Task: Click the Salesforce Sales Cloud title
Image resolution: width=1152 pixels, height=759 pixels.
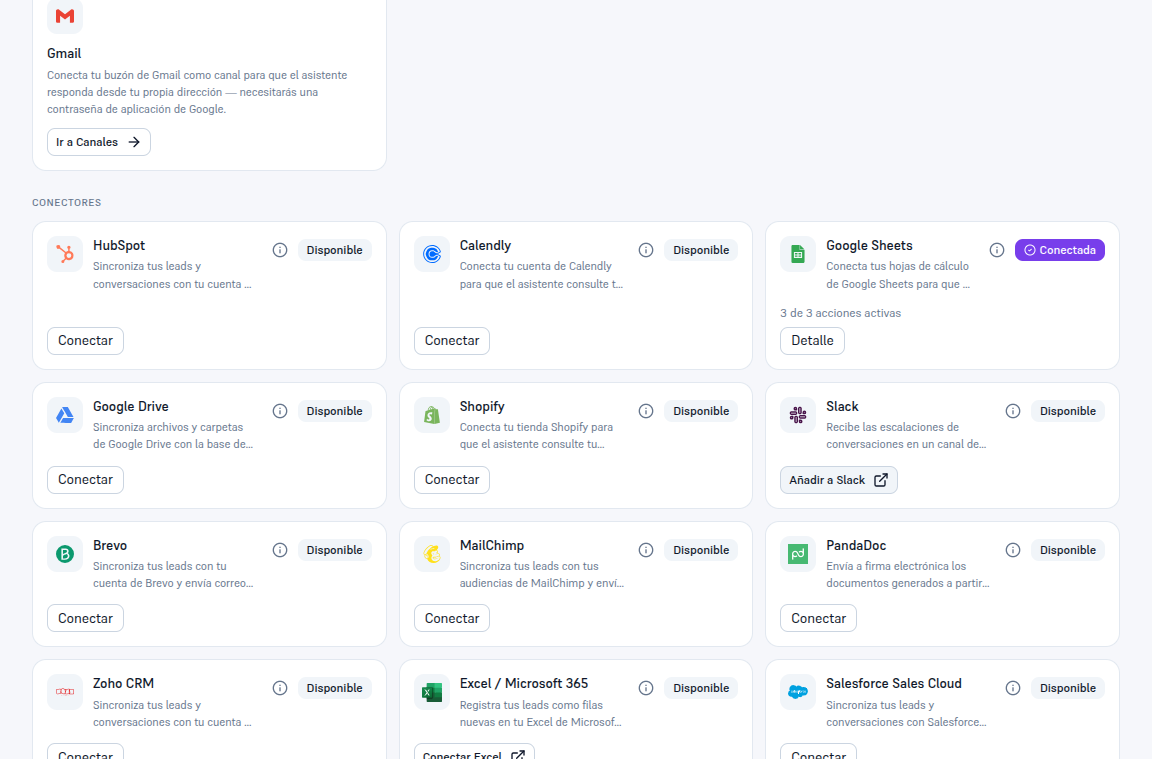Action: coord(893,683)
